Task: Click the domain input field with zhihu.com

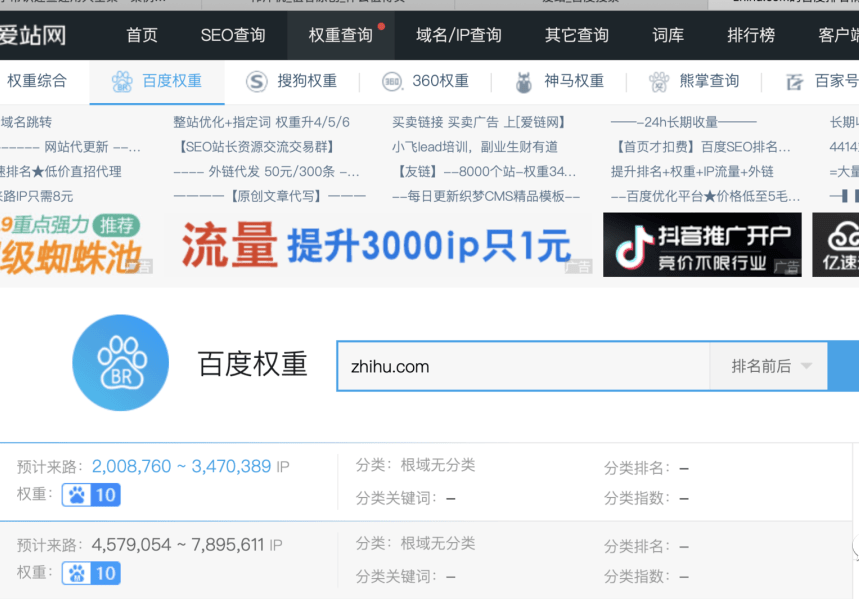Action: click(x=523, y=366)
